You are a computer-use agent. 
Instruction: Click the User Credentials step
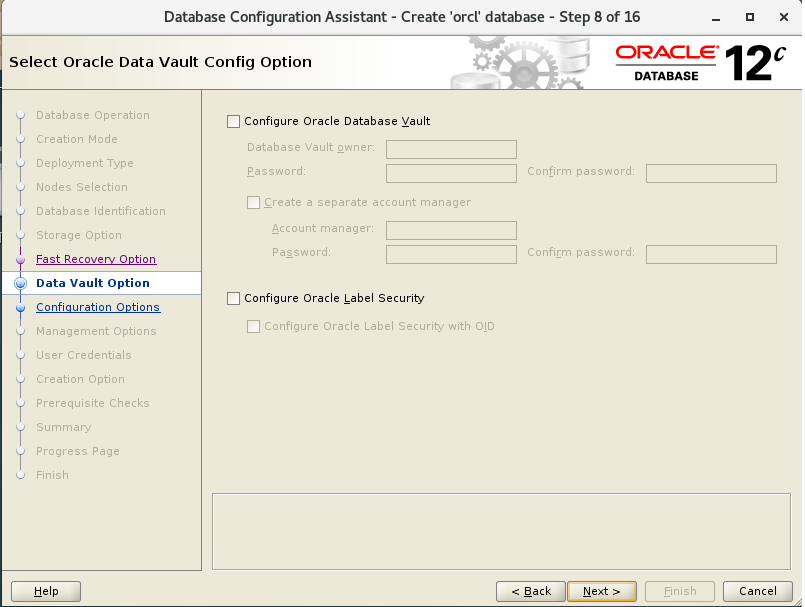point(84,355)
